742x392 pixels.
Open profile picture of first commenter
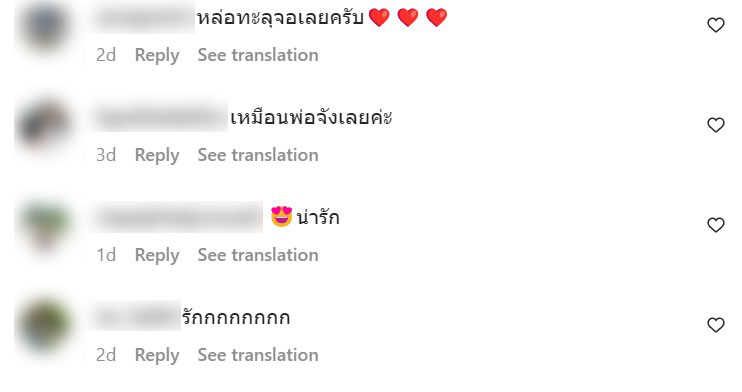click(44, 26)
